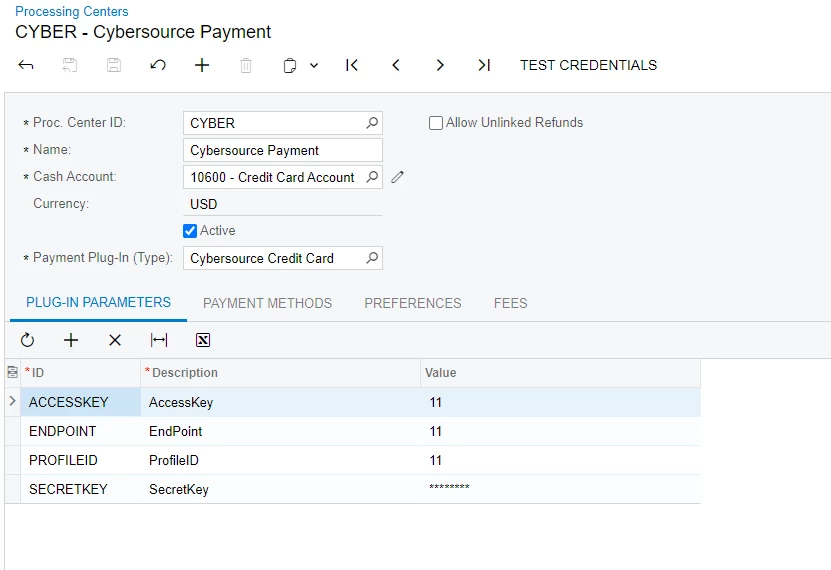Refresh the parameters grid
831x570 pixels.
tap(27, 340)
